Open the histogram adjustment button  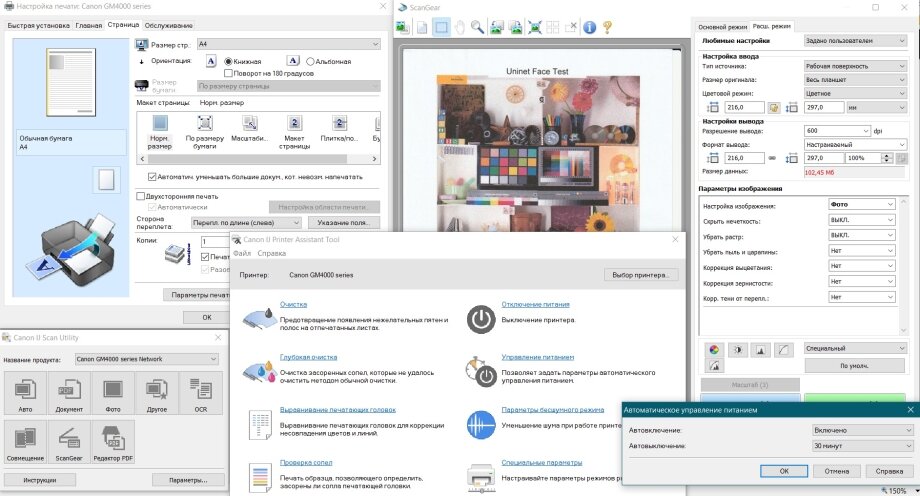(760, 350)
